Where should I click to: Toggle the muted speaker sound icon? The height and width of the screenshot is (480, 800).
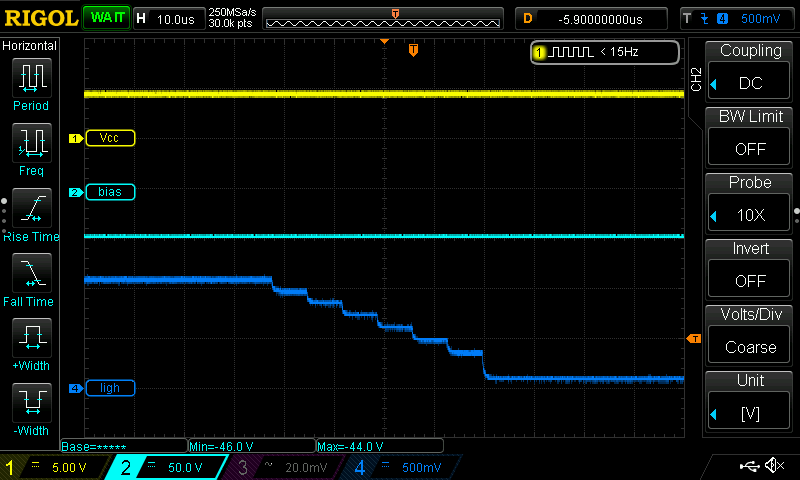pyautogui.click(x=774, y=465)
